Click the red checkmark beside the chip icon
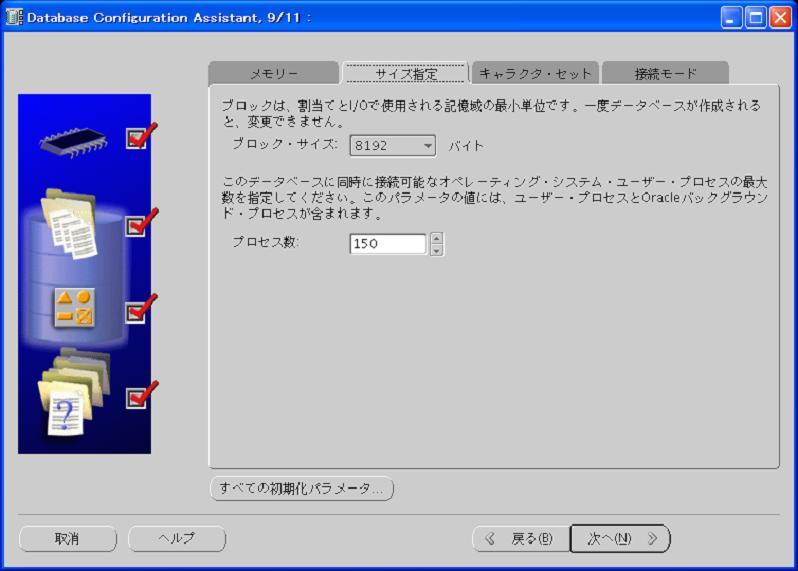The image size is (798, 571). coord(140,136)
